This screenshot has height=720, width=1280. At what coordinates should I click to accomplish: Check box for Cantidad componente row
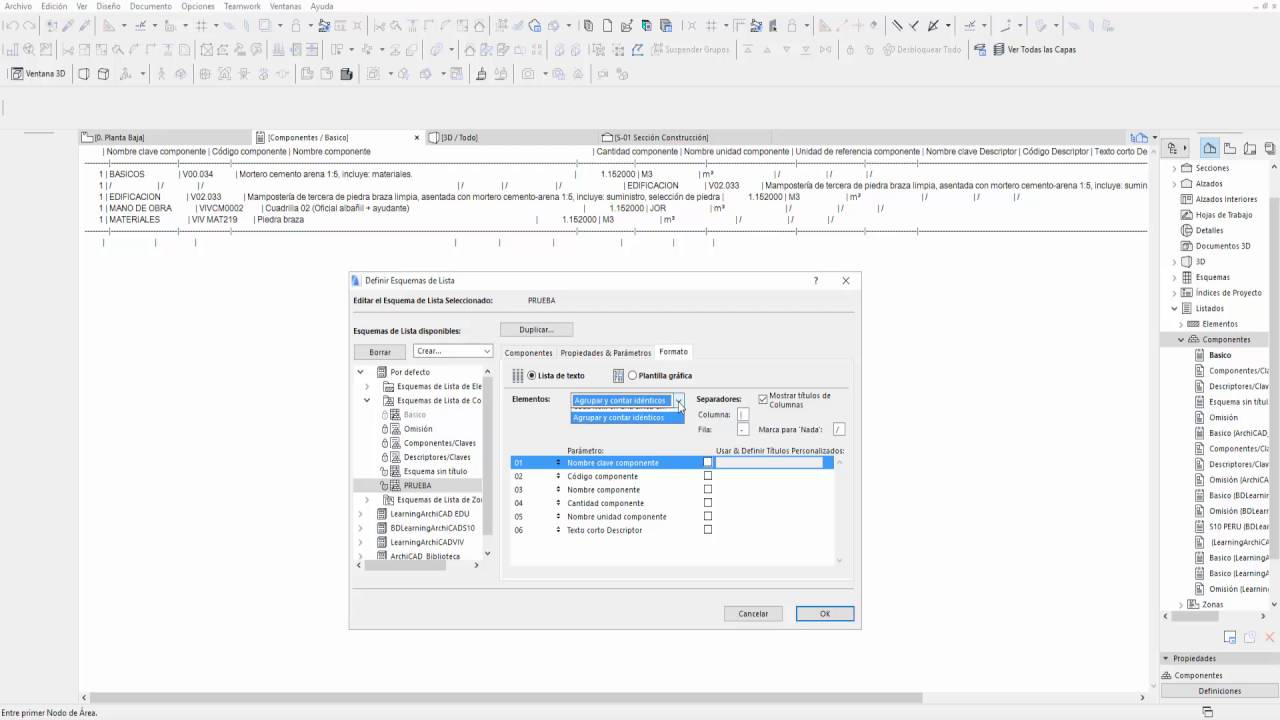(708, 503)
